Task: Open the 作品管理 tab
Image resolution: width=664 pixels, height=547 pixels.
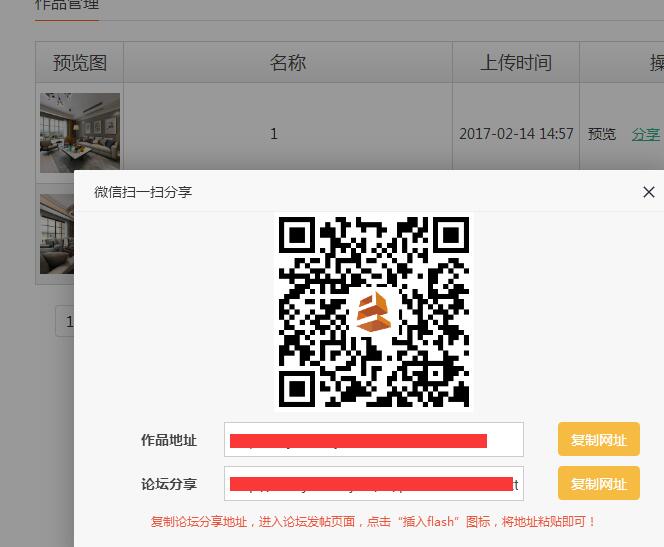Action: (x=66, y=6)
